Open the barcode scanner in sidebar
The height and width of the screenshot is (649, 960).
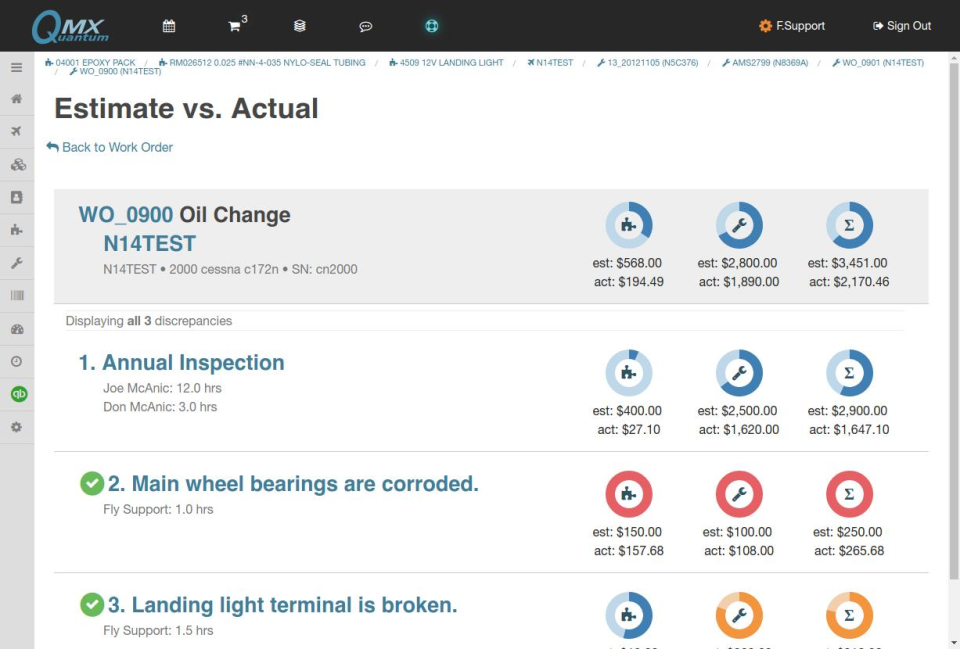(x=17, y=296)
